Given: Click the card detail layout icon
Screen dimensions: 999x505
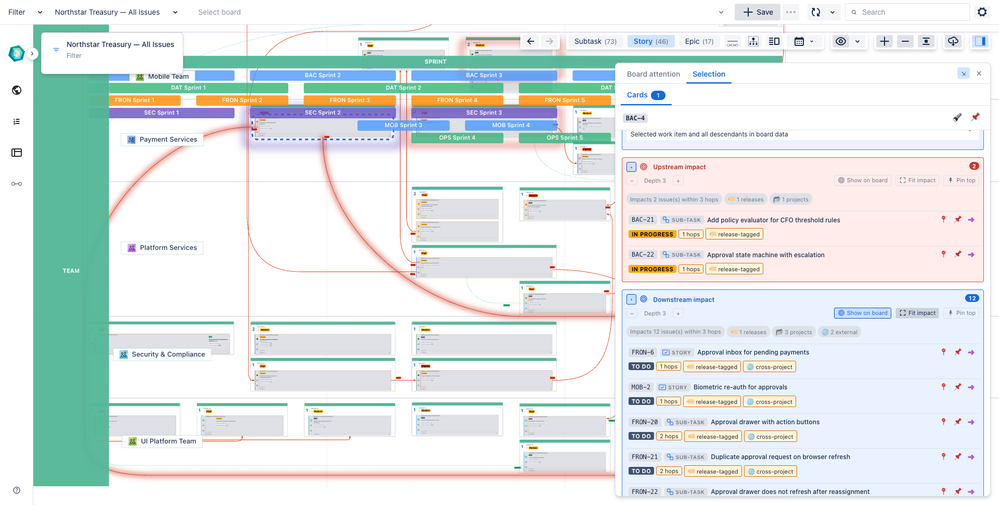Looking at the screenshot, I should 774,41.
